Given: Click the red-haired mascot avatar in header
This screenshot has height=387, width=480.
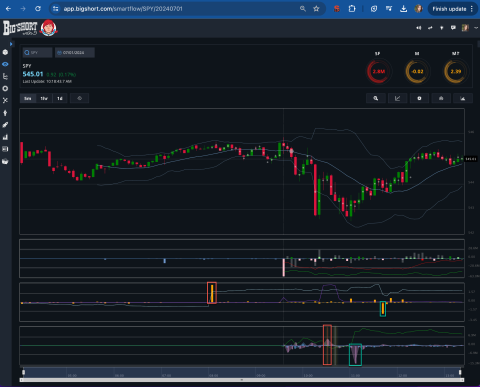Looking at the screenshot, I should pos(49,28).
